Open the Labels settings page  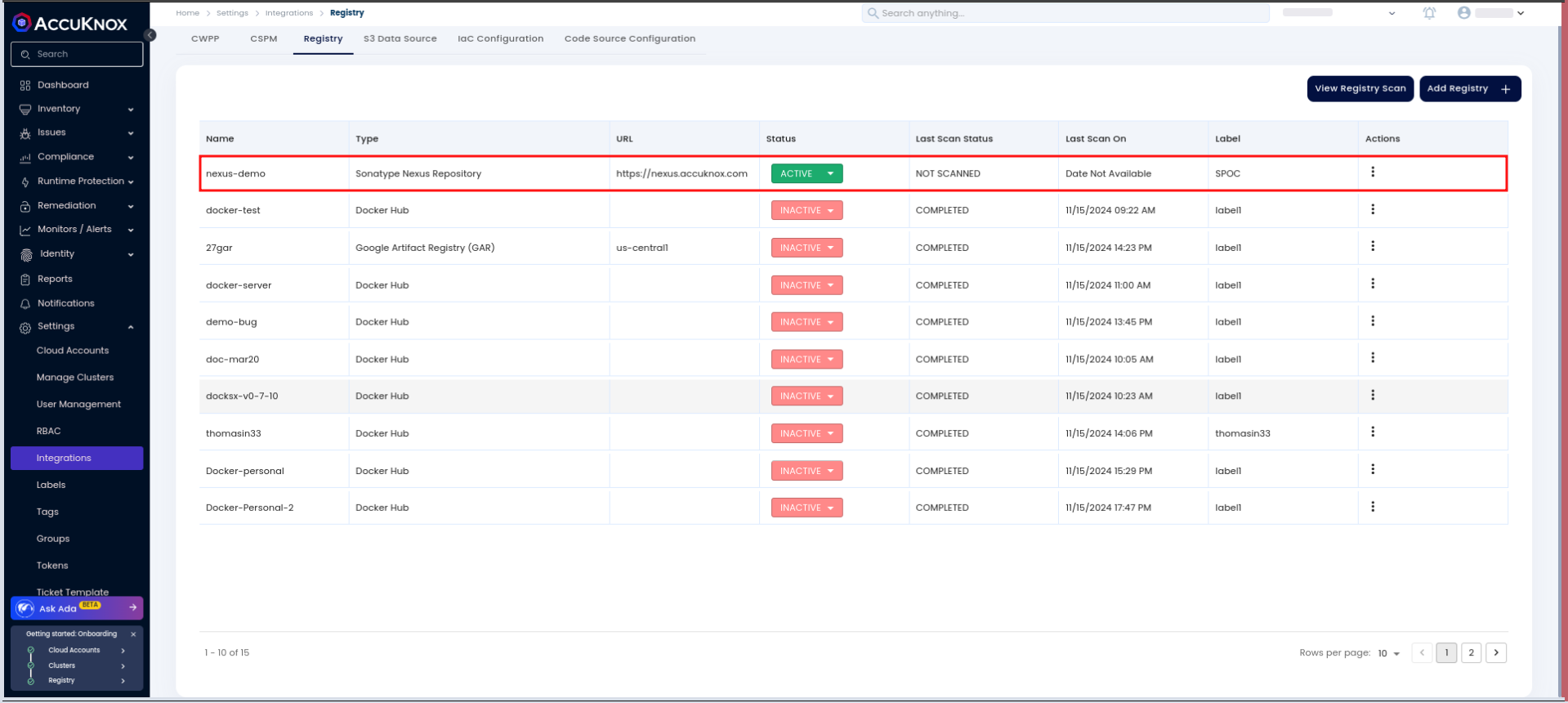pyautogui.click(x=51, y=485)
